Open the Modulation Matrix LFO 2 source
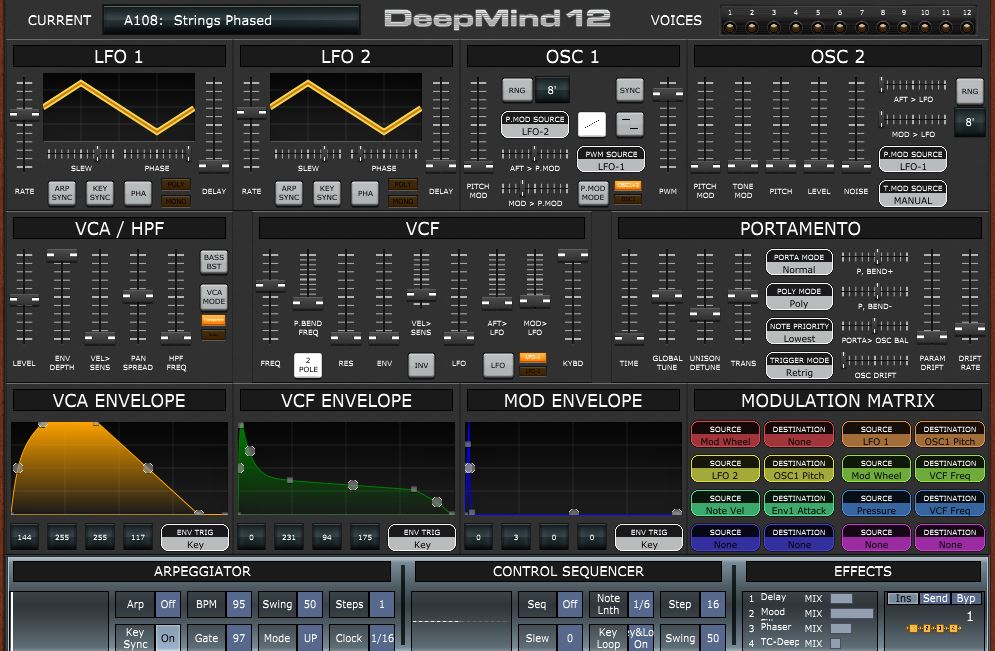 click(725, 469)
